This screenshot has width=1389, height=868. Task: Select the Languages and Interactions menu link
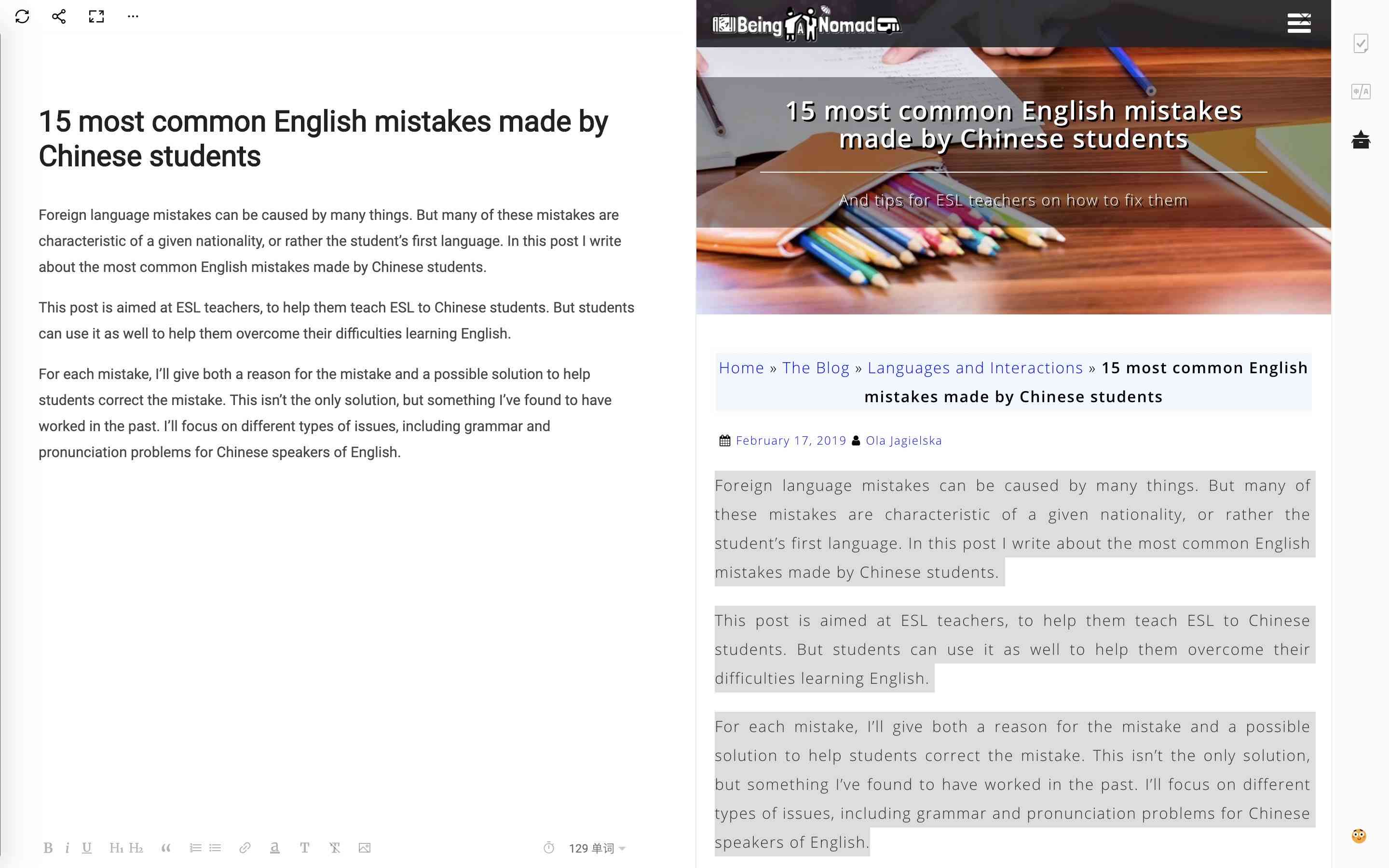[974, 367]
